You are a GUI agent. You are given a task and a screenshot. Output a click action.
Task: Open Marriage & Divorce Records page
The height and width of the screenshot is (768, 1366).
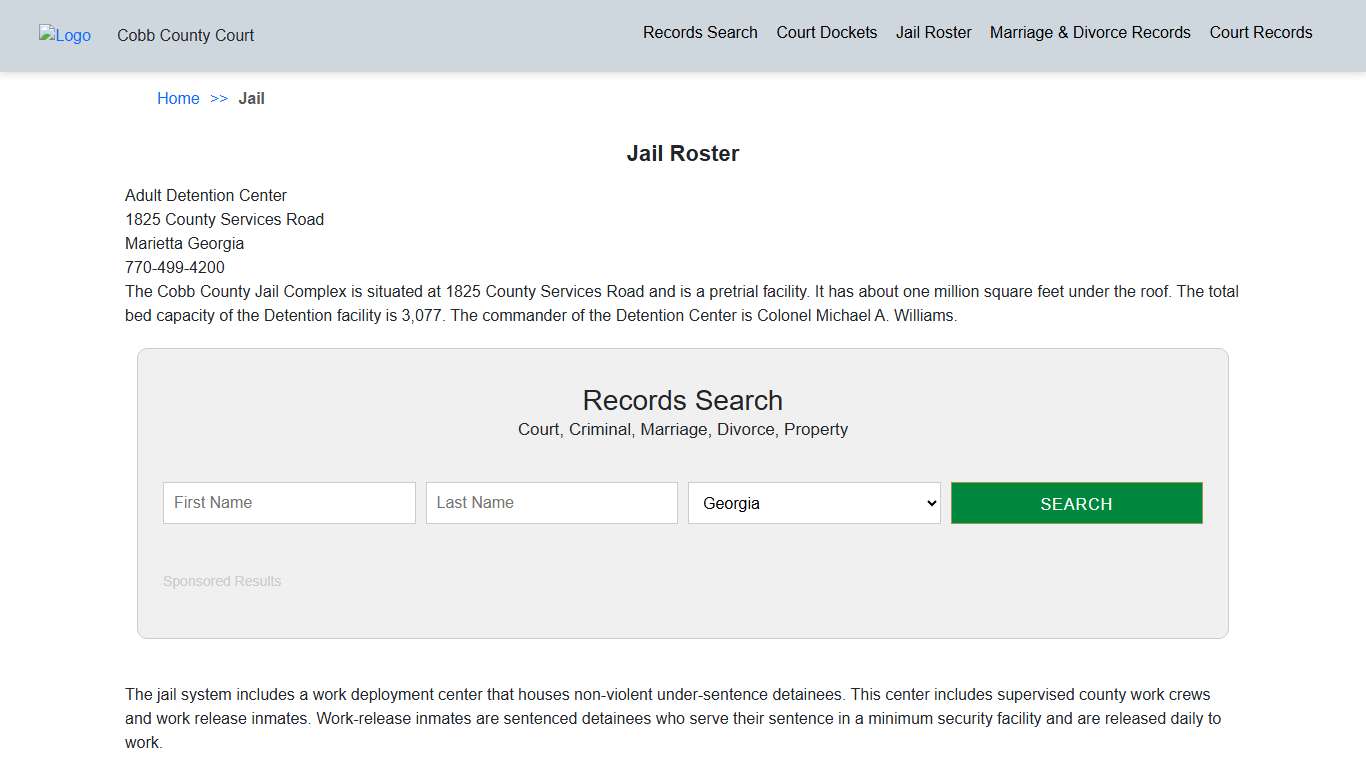1089,32
